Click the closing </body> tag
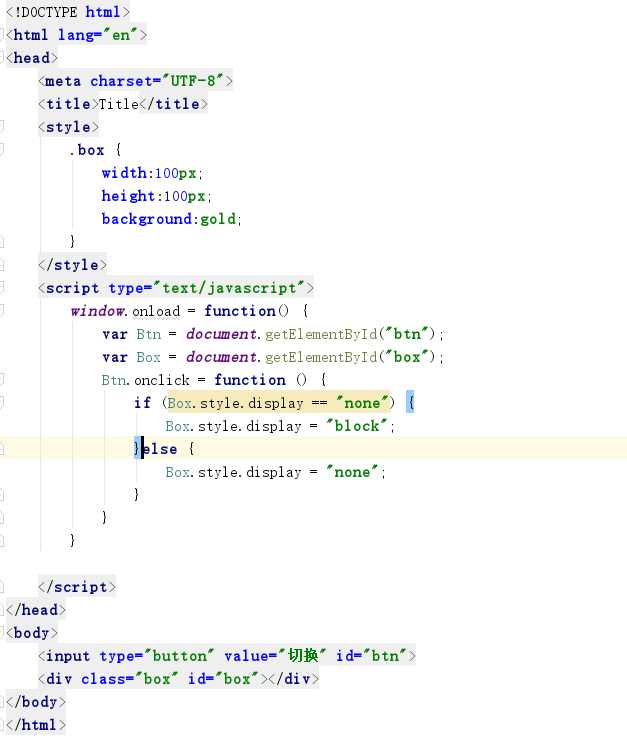This screenshot has width=627, height=747. [x=36, y=701]
